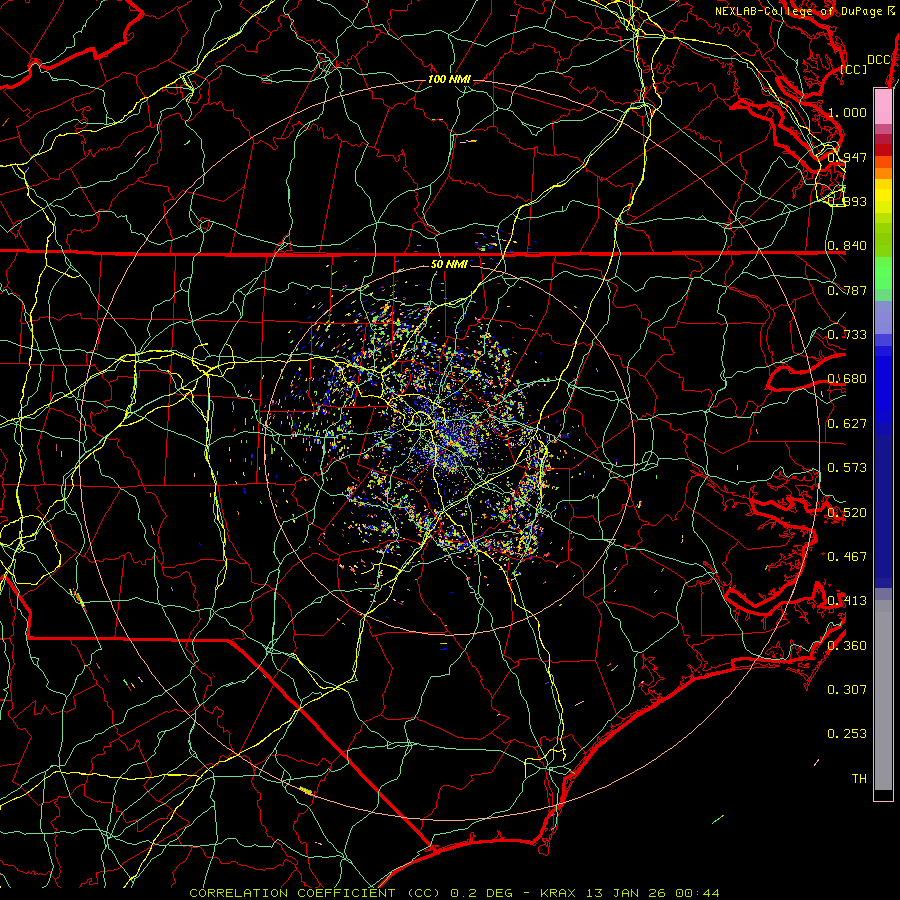900x900 pixels.
Task: Pick the bright green segment of the color bar
Action: click(883, 273)
